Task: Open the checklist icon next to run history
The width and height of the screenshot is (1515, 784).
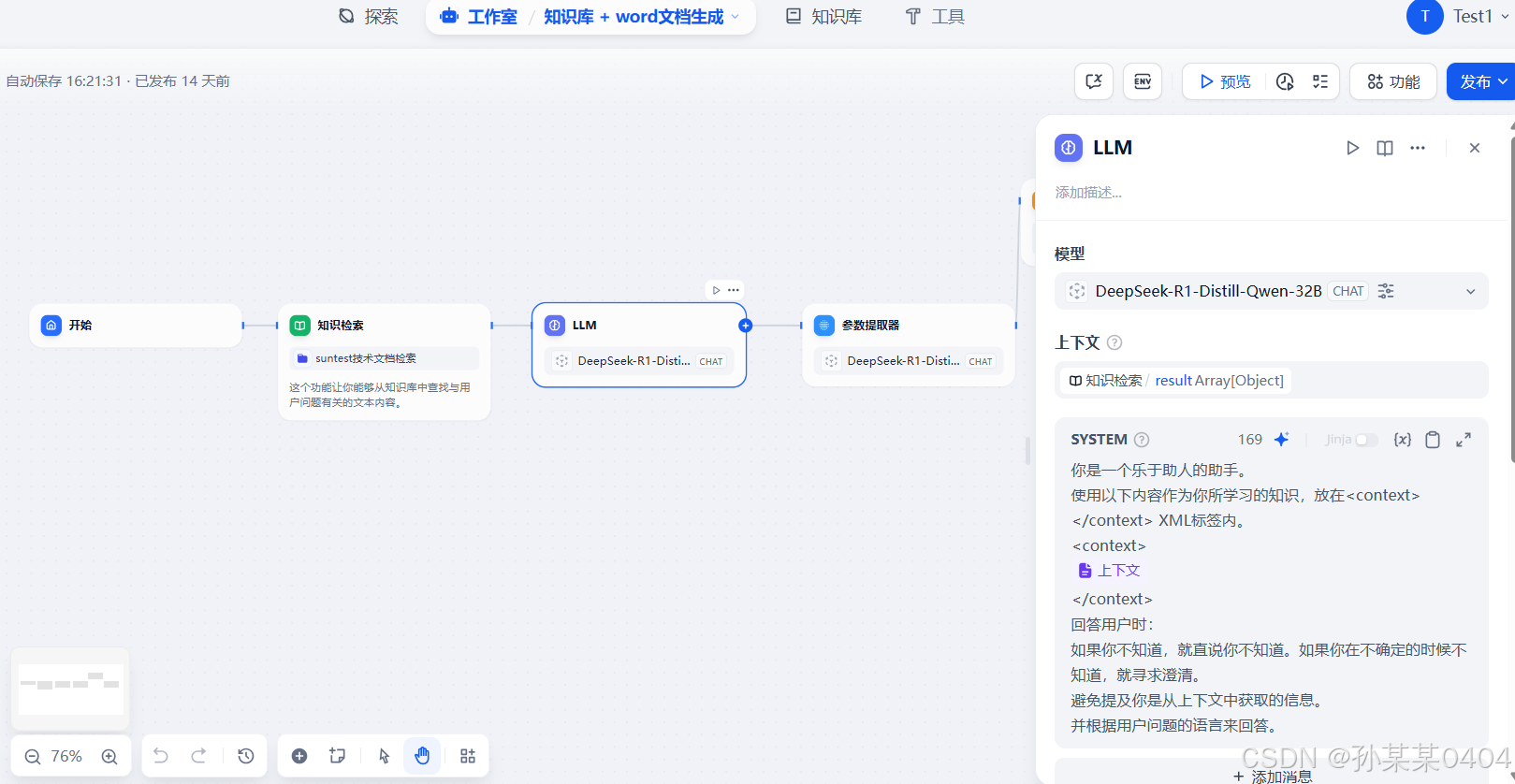Action: pos(1320,81)
